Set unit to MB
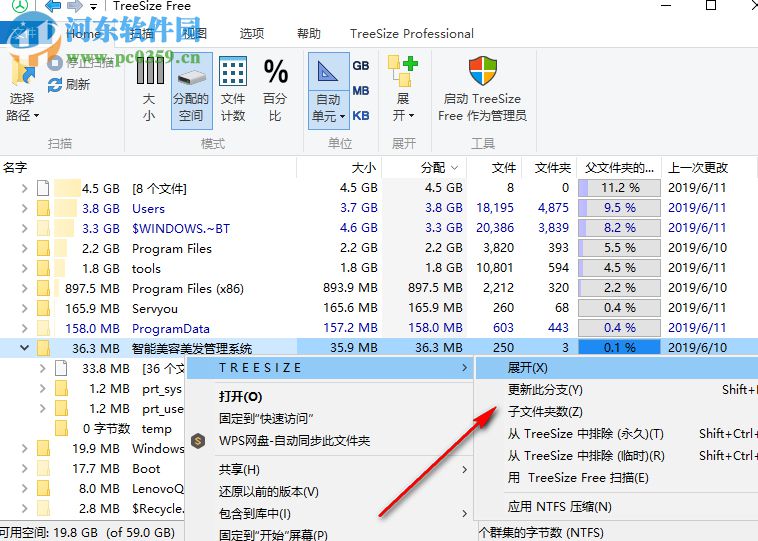 [361, 91]
